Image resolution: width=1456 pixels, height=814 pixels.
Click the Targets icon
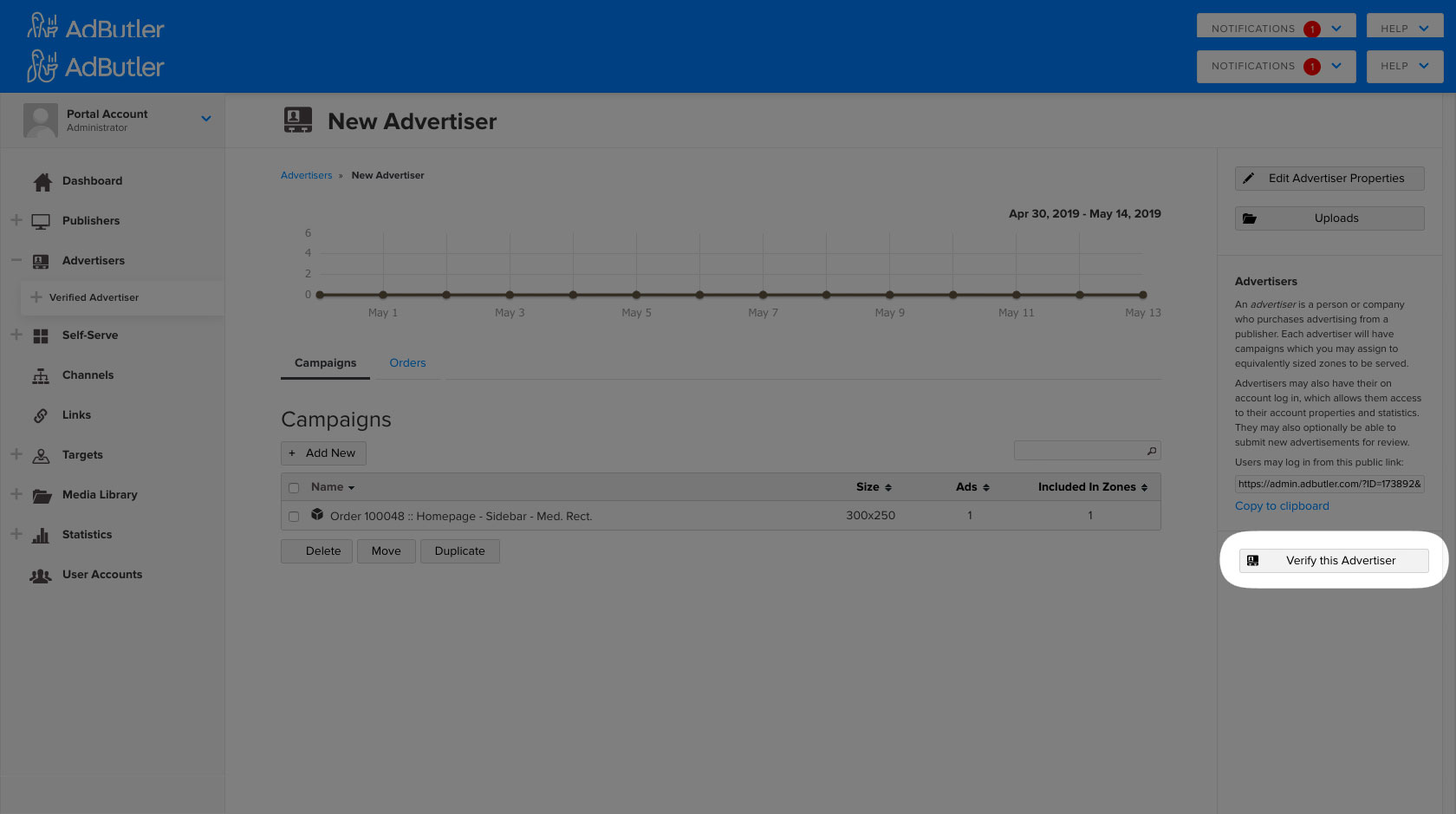tap(41, 454)
